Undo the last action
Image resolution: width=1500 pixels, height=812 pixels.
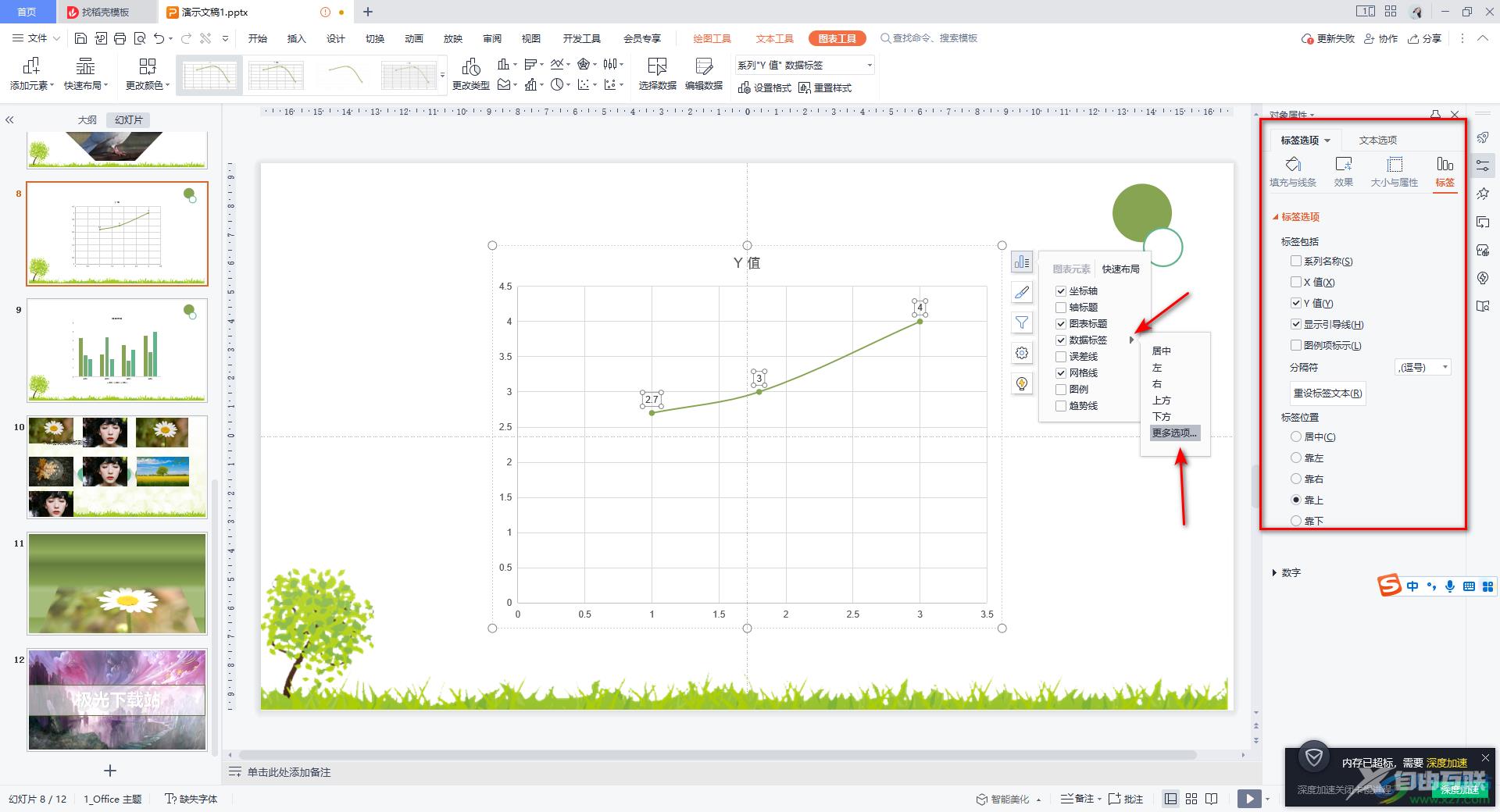[159, 38]
